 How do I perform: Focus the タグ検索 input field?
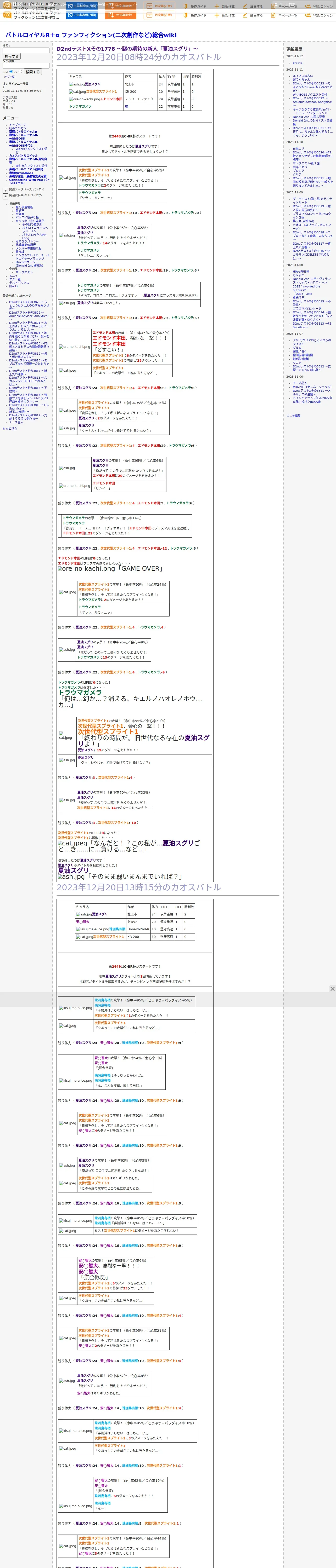point(26,66)
